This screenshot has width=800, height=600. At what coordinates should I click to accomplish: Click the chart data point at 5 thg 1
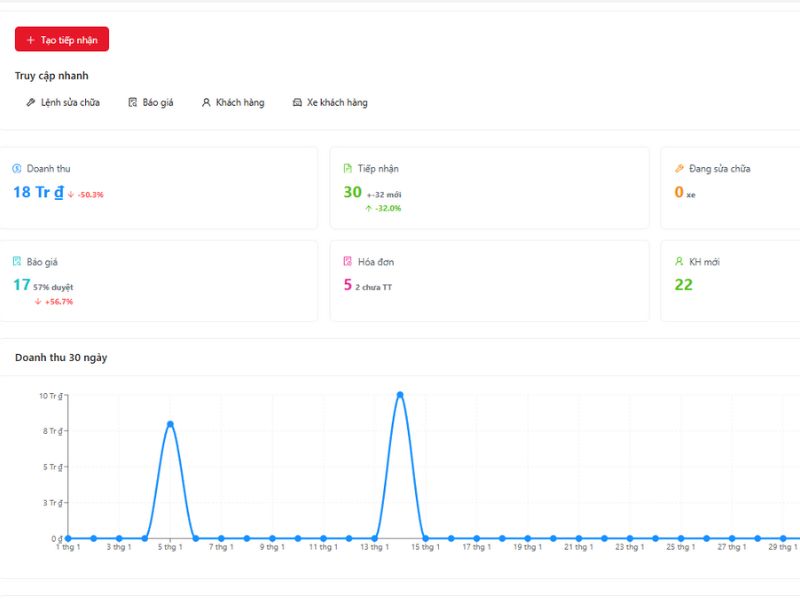pos(170,424)
